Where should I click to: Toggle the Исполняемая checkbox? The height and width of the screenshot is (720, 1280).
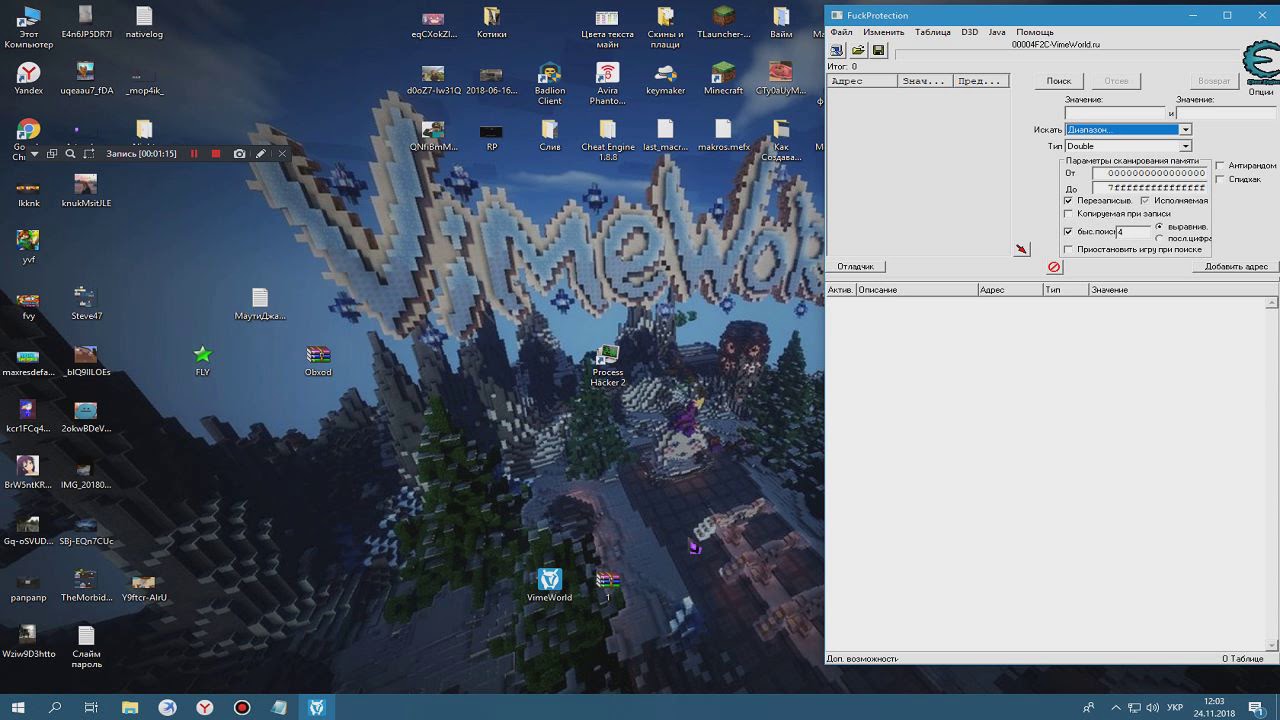point(1145,201)
